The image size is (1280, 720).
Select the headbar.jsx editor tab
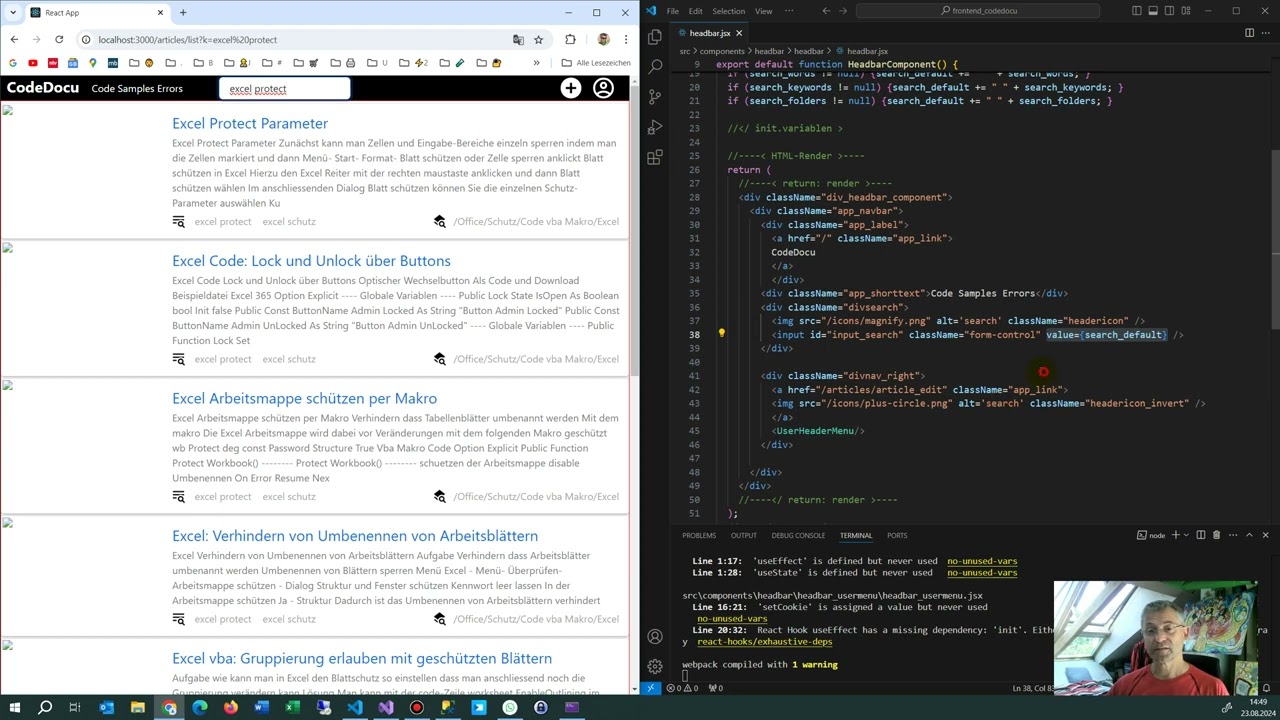pos(709,33)
